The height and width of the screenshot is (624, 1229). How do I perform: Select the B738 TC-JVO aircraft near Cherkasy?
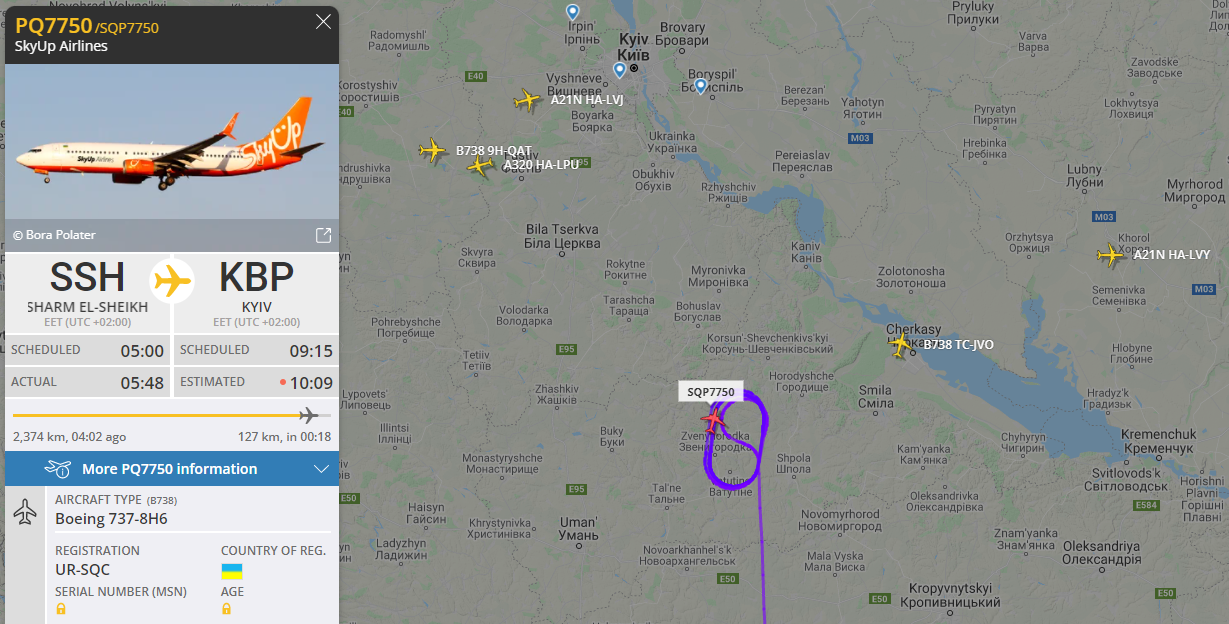tap(901, 344)
